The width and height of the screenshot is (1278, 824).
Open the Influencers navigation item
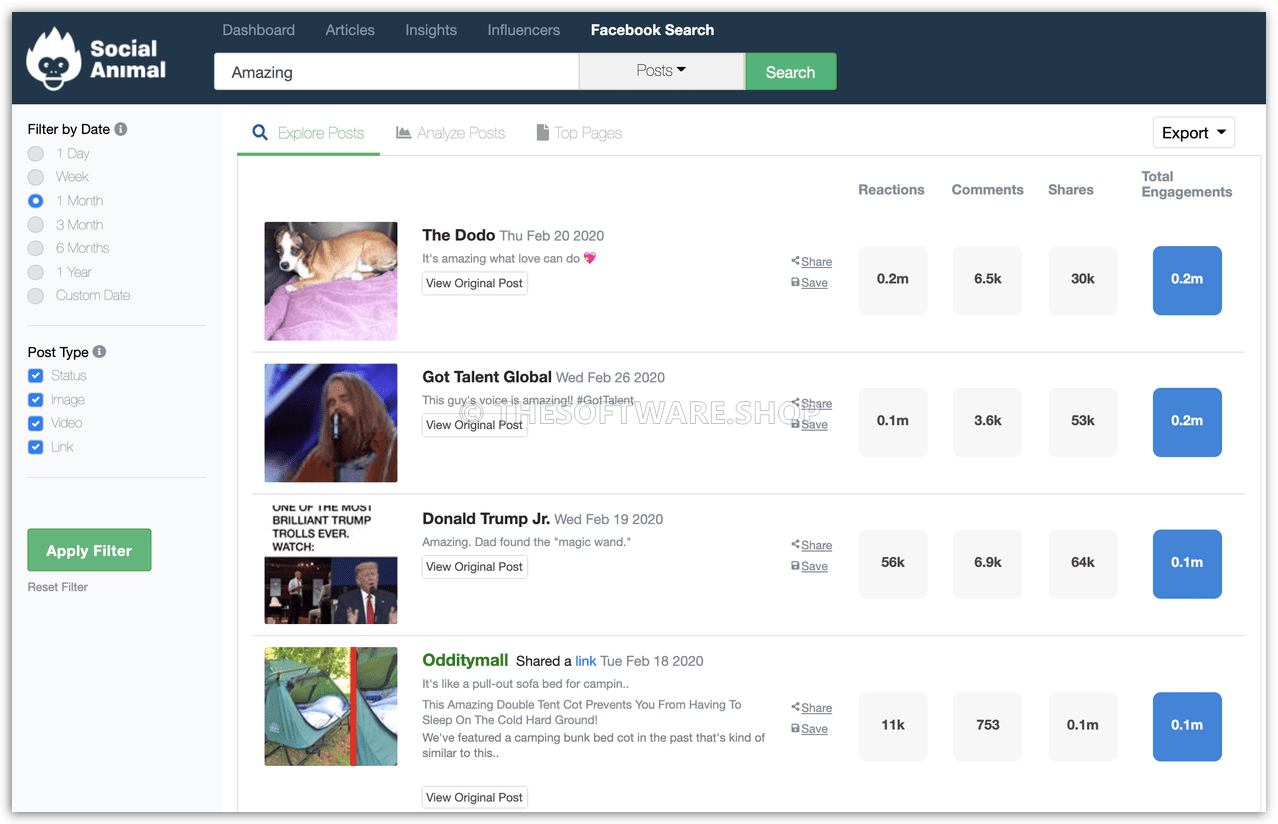tap(523, 30)
